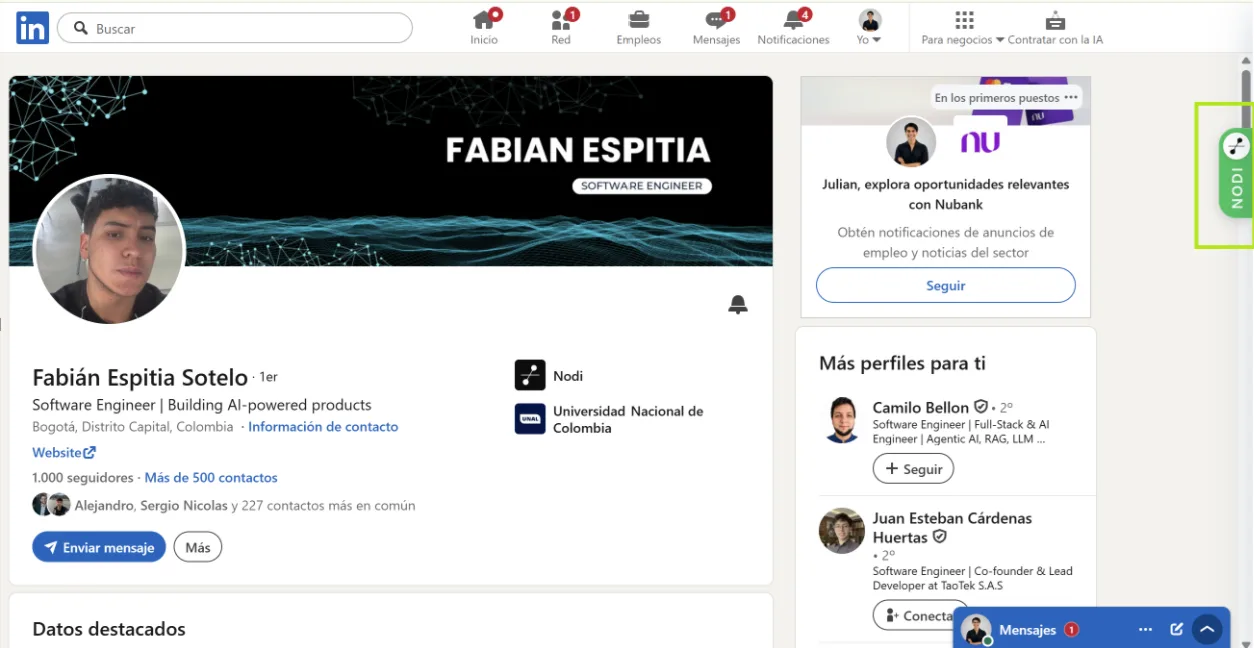This screenshot has height=648, width=1254.
Task: Open the Red network icon
Action: (561, 27)
